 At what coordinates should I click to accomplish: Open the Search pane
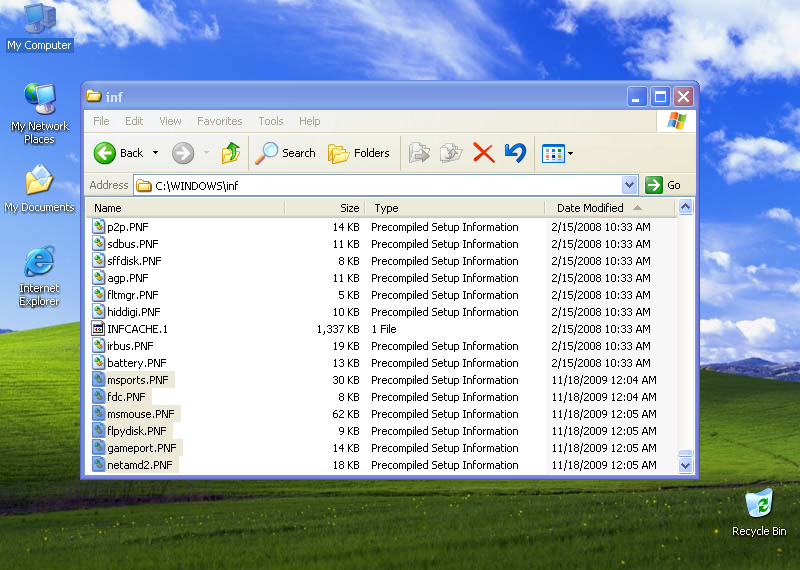tap(285, 153)
